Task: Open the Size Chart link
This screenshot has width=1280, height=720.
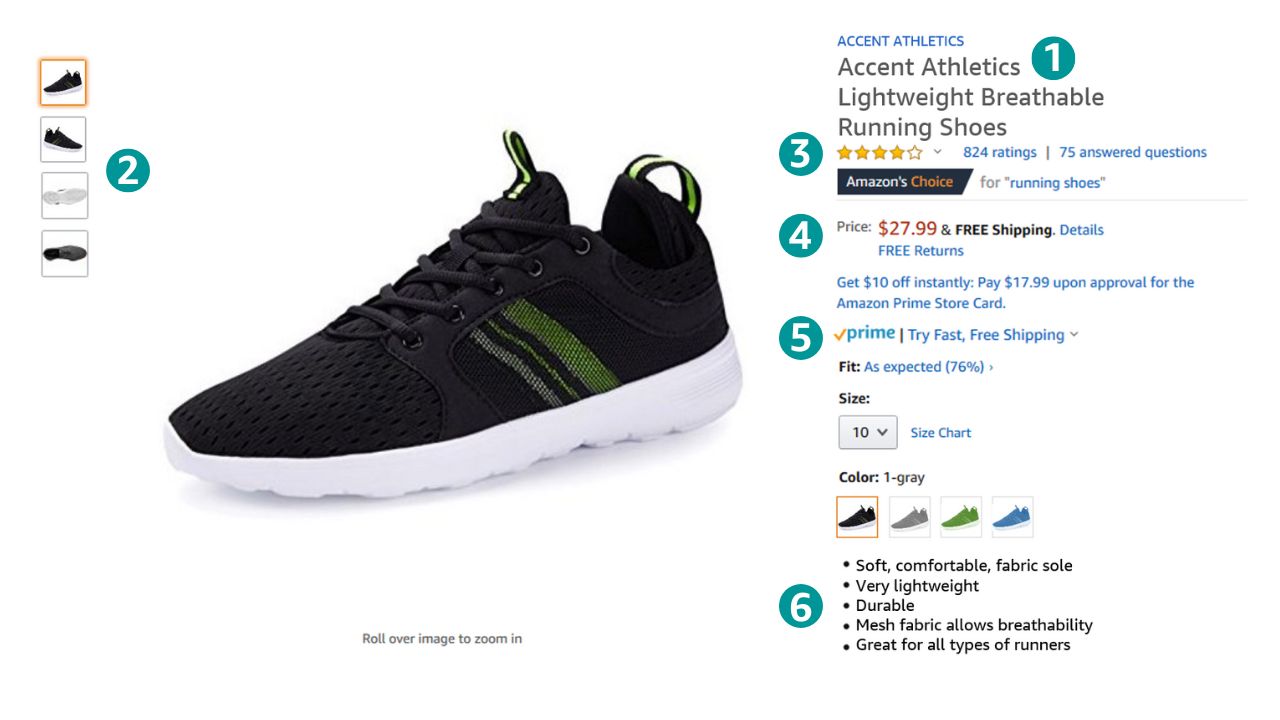Action: (x=939, y=432)
